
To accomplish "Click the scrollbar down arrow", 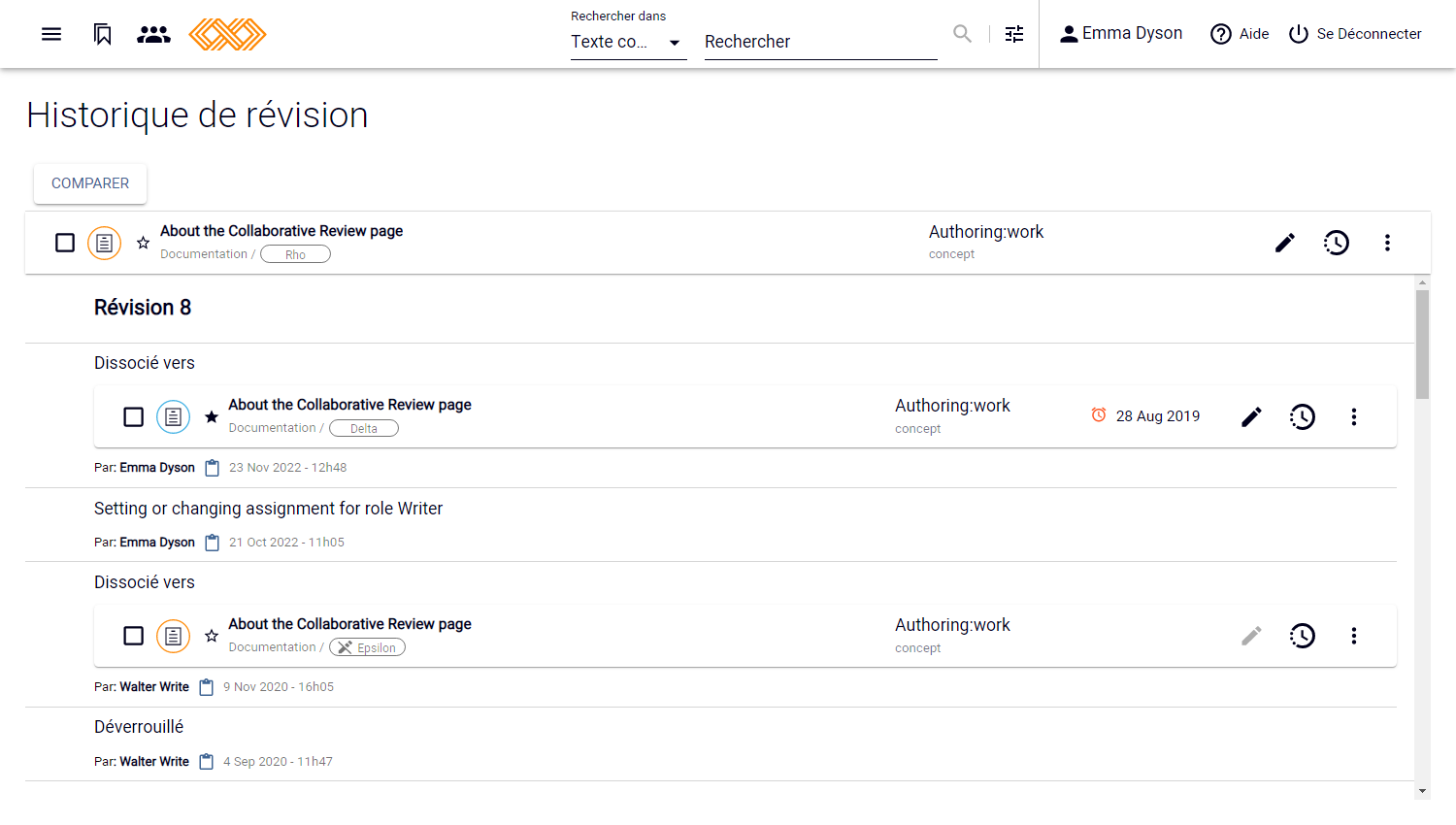I will (x=1423, y=791).
